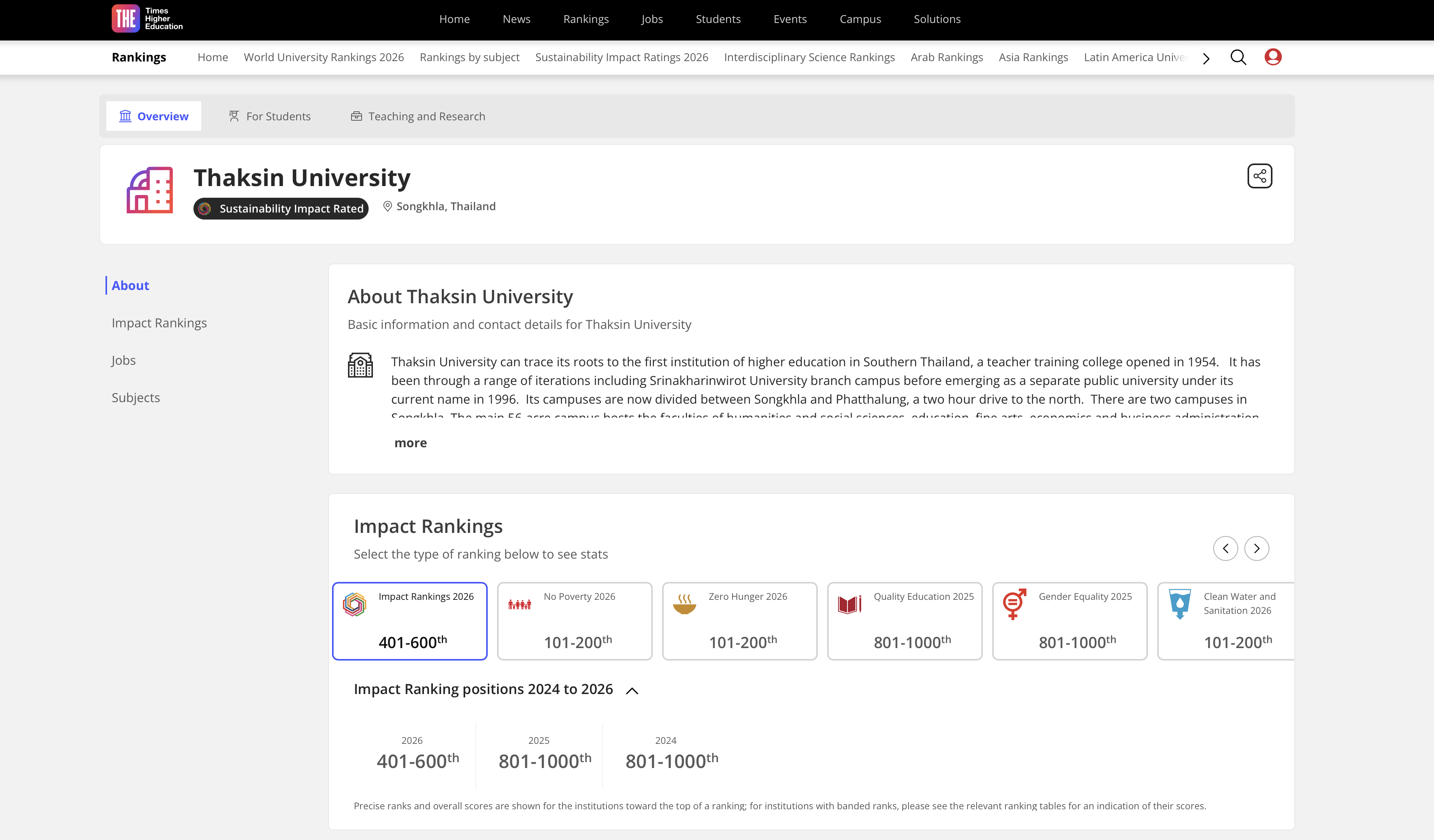
Task: Advance rankings carousel to next cards
Action: 1257,548
